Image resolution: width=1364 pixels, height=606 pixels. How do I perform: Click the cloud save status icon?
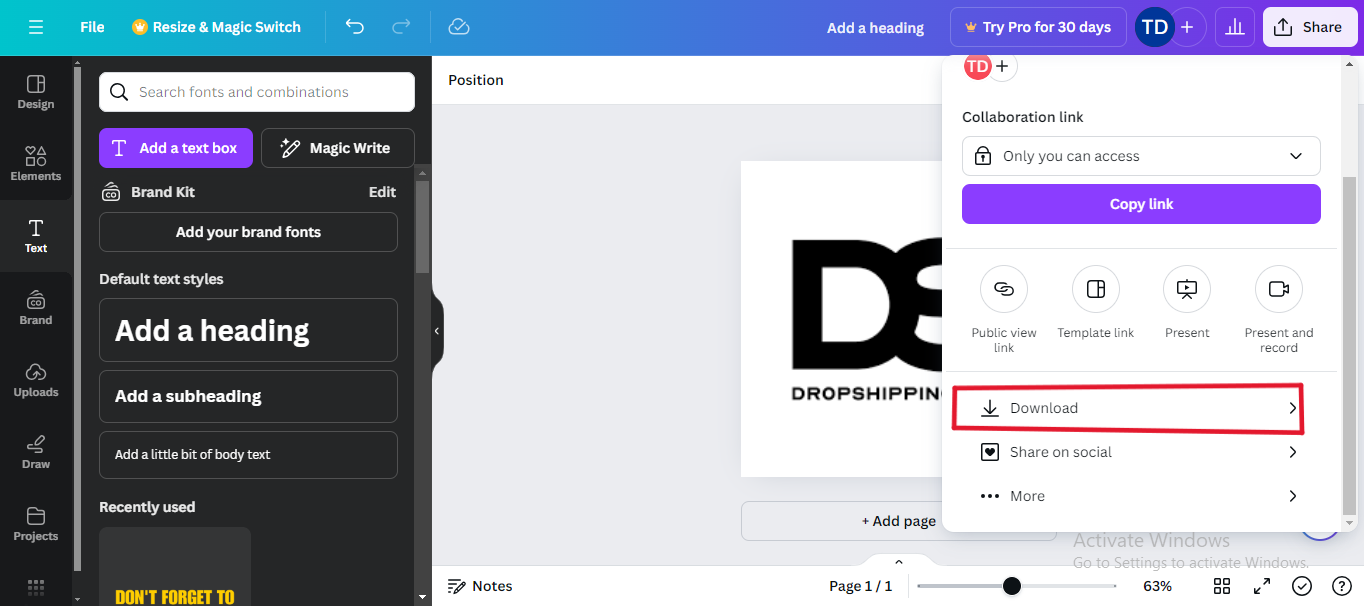tap(459, 27)
